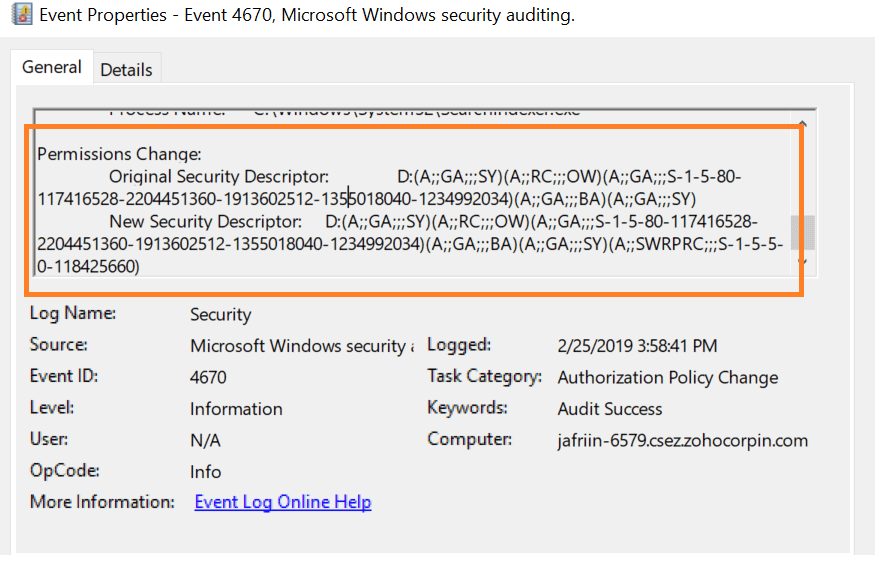
Task: Click the description scrollbar up arrow
Action: (x=802, y=125)
